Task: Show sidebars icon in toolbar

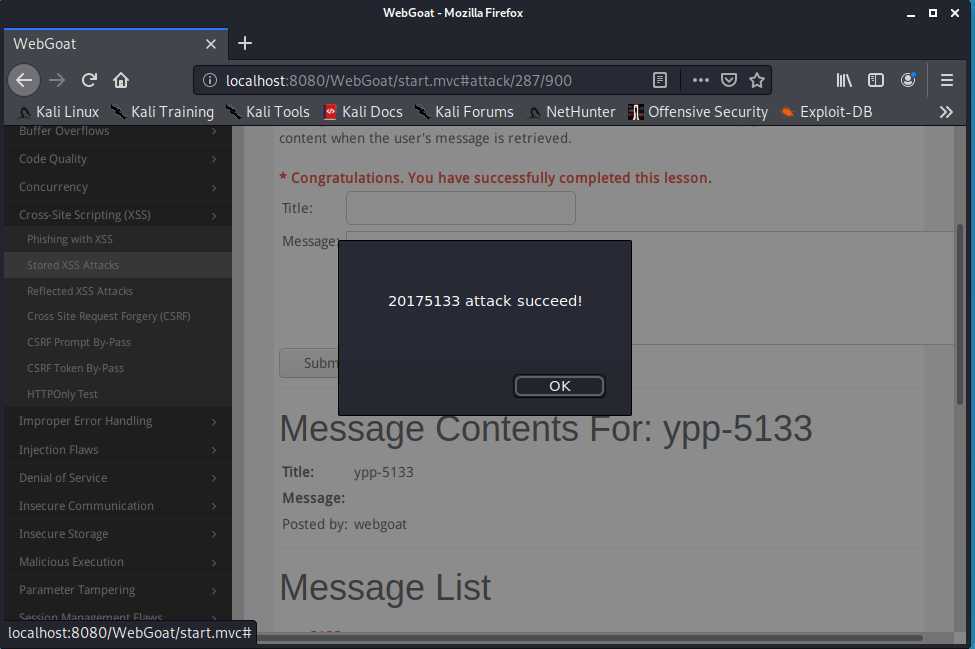Action: coord(876,80)
